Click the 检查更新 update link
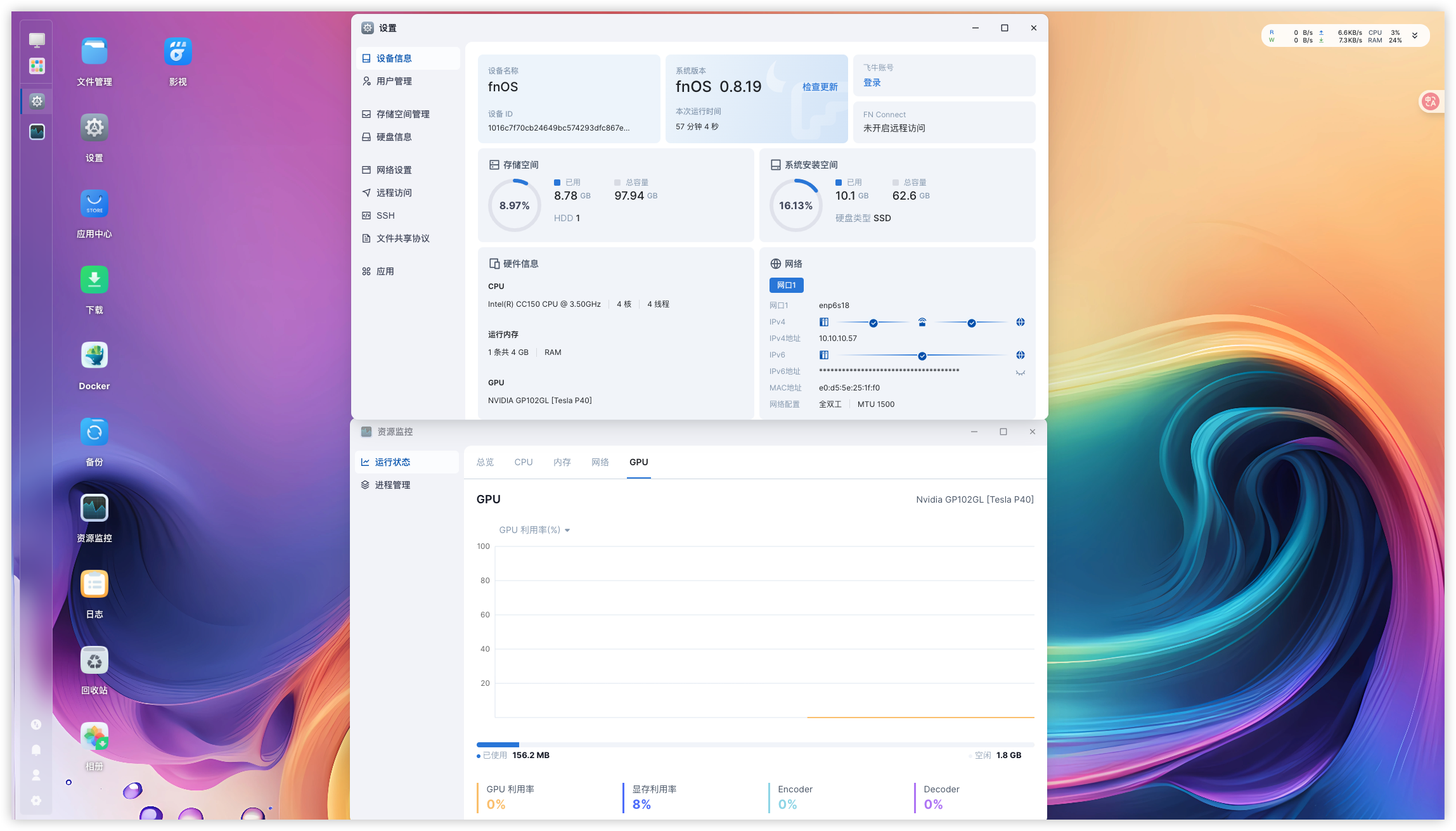 pos(820,87)
